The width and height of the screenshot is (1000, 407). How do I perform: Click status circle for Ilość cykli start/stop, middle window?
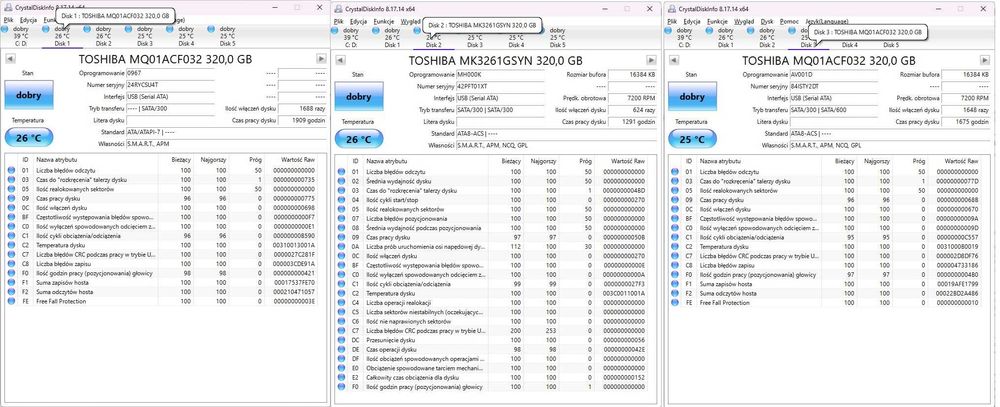coord(341,200)
